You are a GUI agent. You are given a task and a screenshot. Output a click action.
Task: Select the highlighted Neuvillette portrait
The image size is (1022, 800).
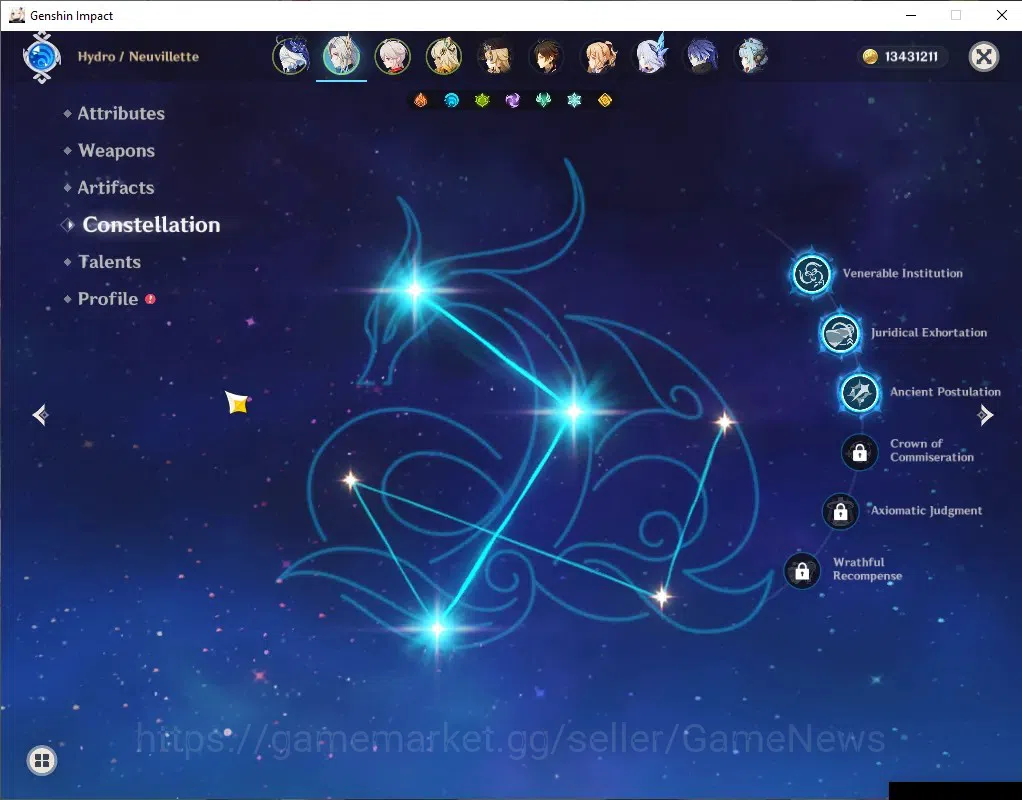[x=342, y=56]
